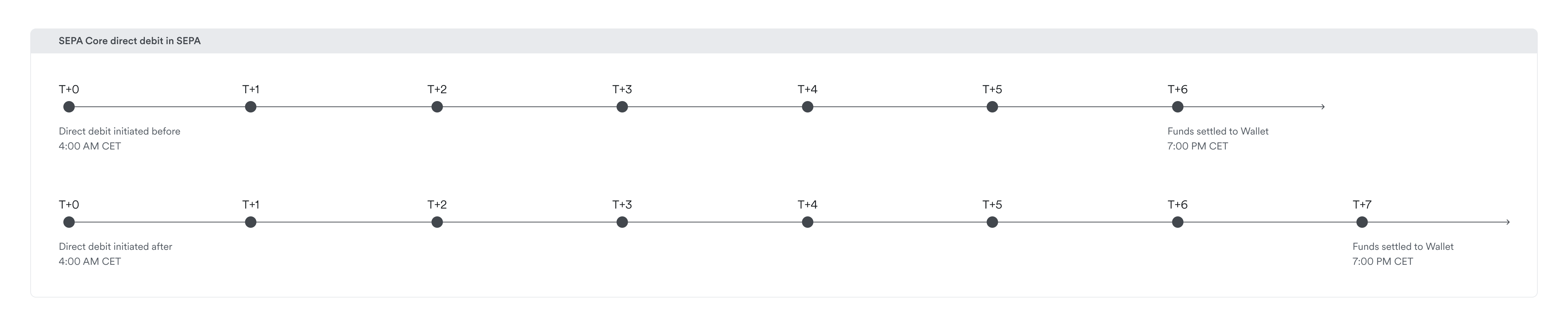Click the T+7 dot on the bottom timeline

click(1362, 222)
